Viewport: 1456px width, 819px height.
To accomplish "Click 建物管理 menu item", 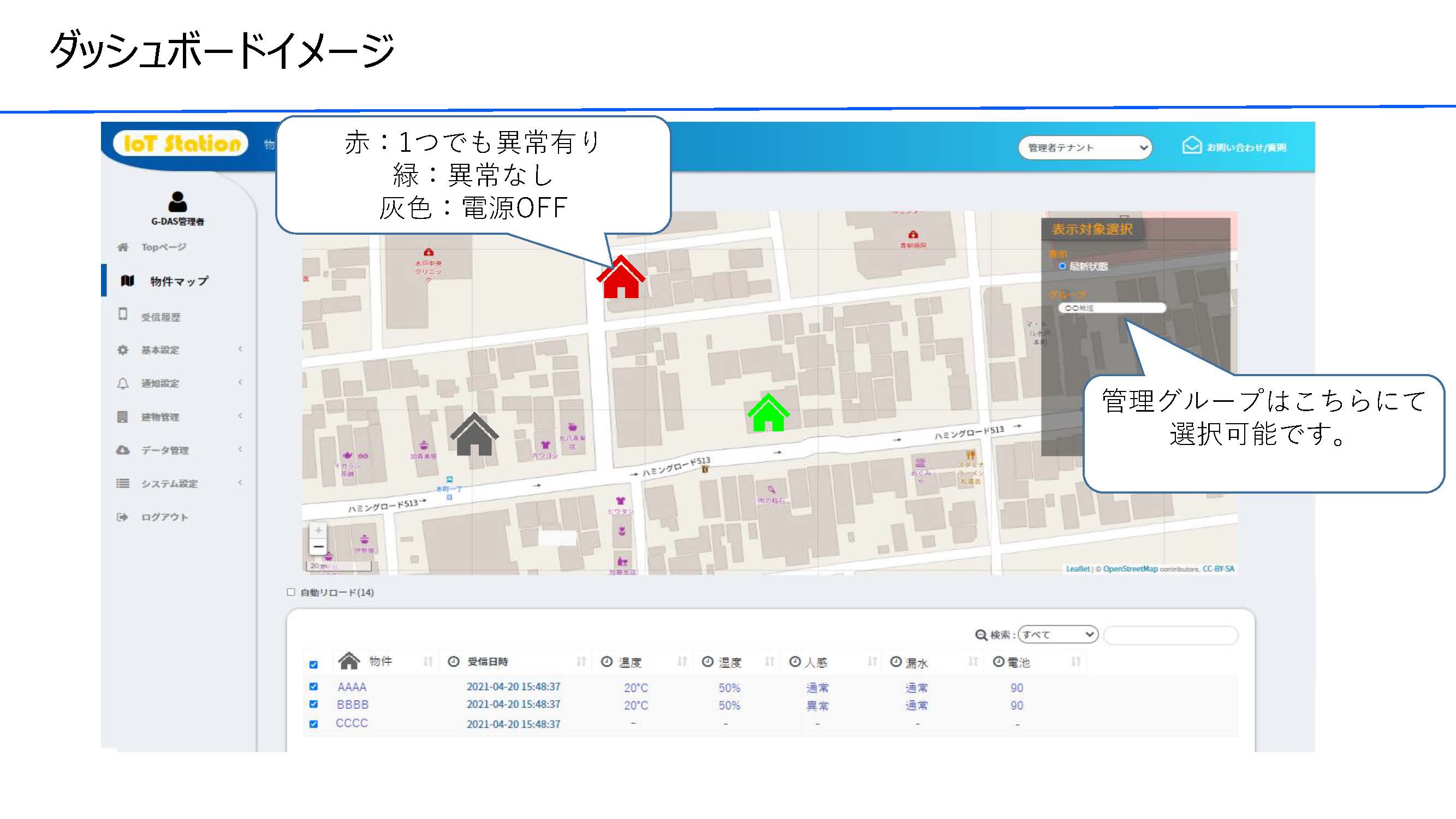I will 161,417.
